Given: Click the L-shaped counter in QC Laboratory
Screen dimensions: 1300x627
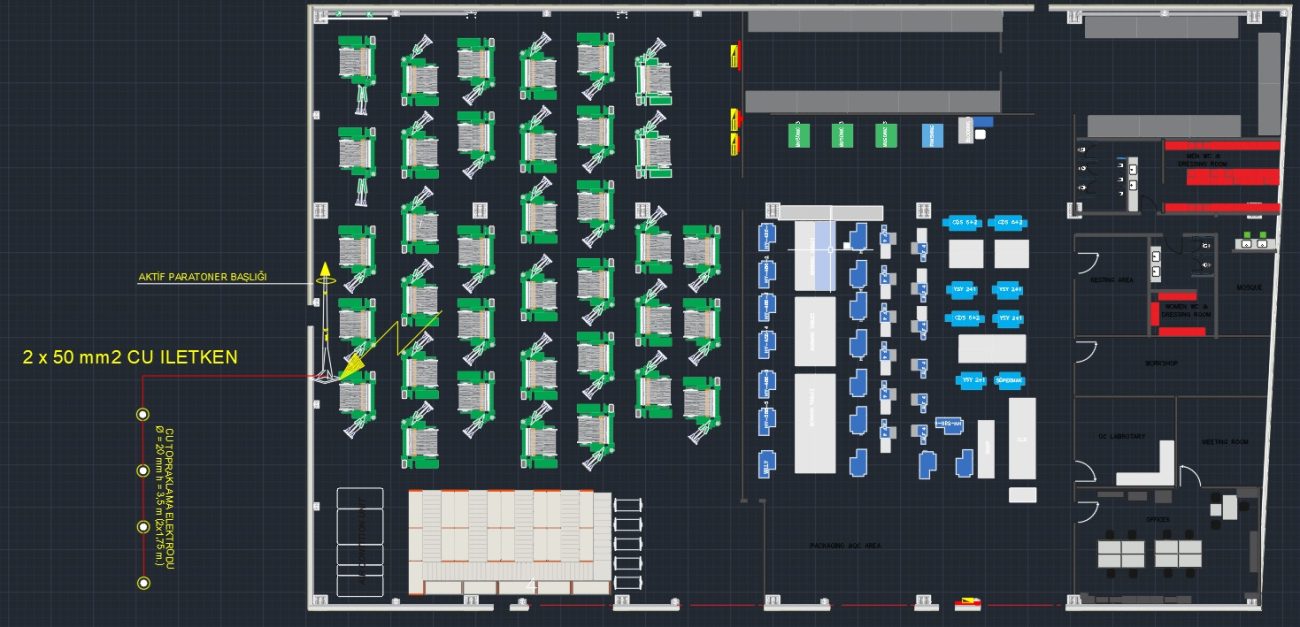Looking at the screenshot, I should [1151, 468].
